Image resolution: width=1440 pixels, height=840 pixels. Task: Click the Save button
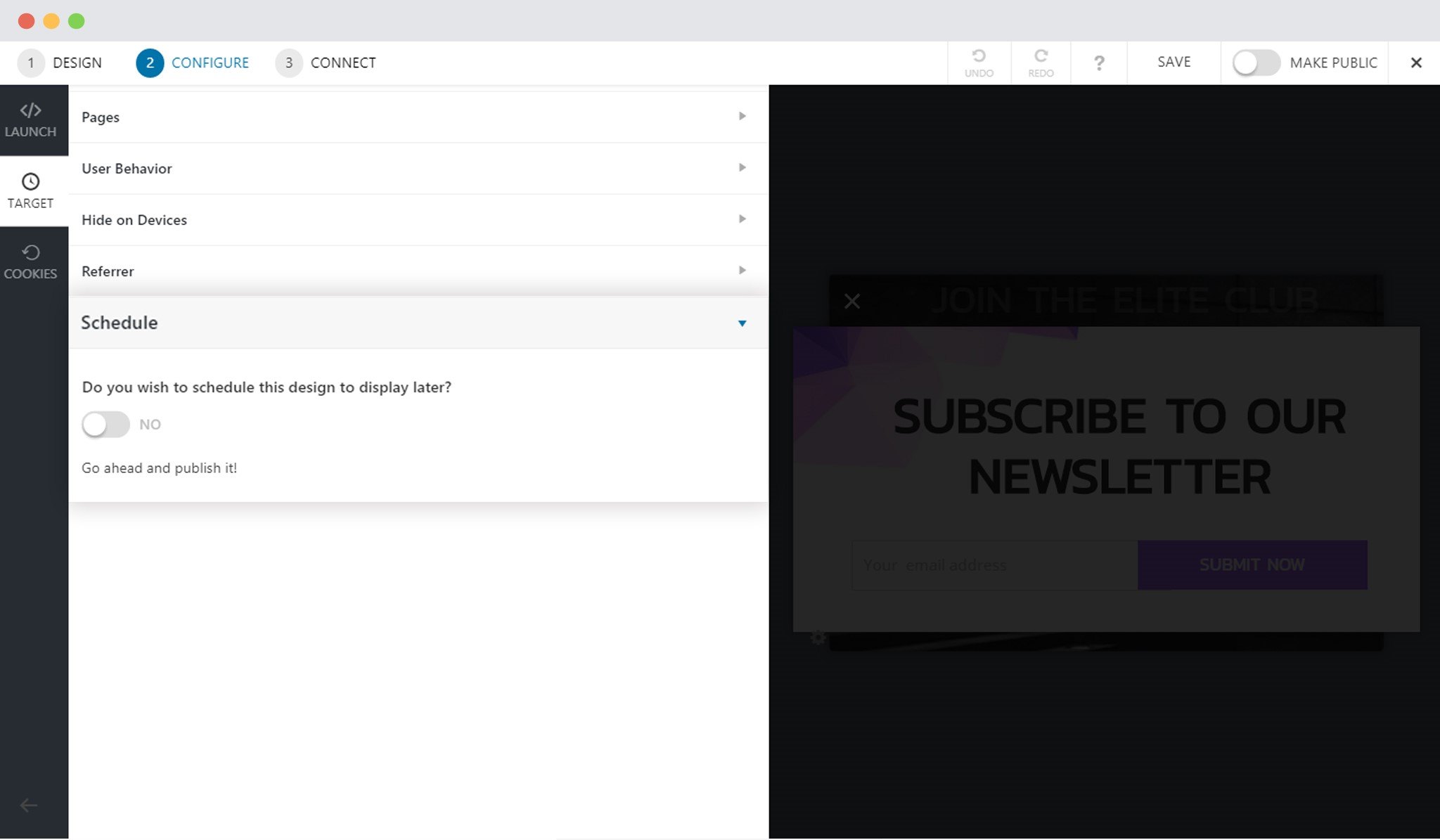point(1174,62)
